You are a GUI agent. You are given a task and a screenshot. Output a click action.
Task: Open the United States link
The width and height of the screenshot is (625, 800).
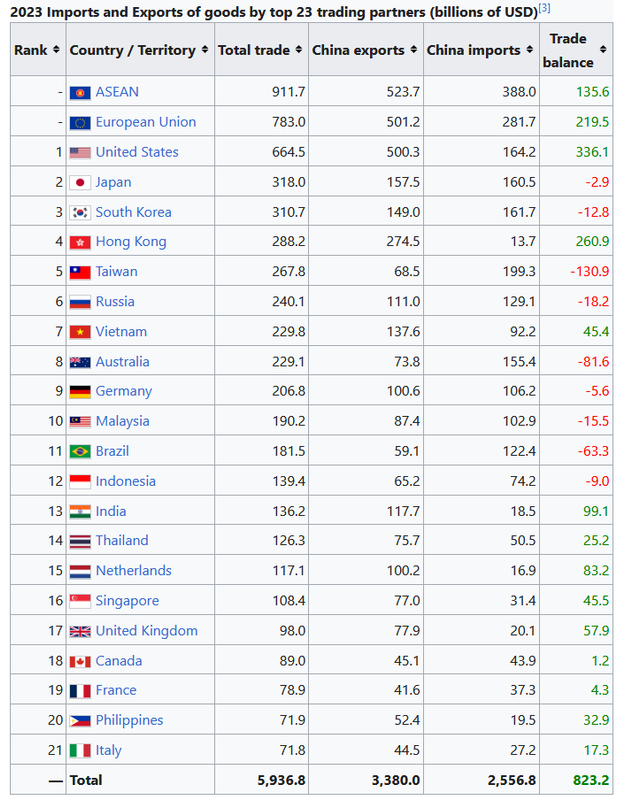137,152
